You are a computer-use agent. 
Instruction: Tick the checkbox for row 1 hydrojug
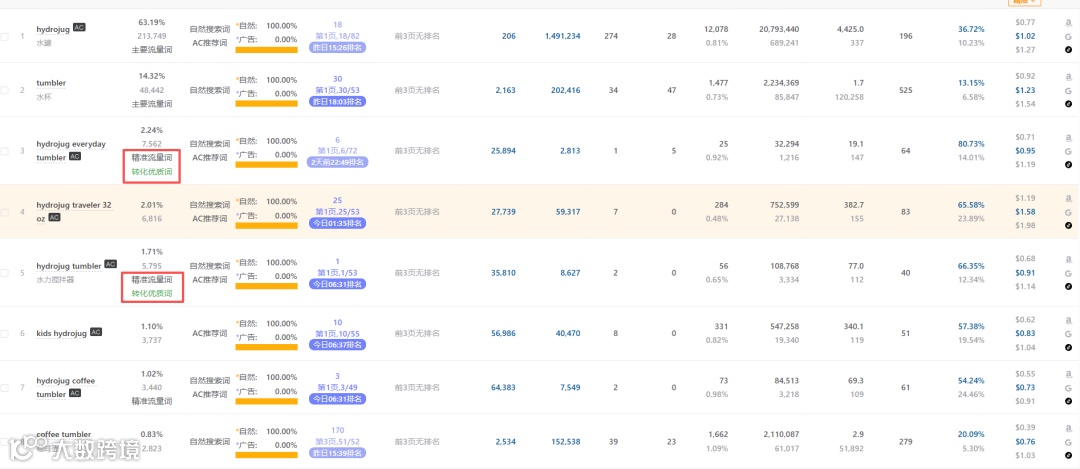[5, 36]
